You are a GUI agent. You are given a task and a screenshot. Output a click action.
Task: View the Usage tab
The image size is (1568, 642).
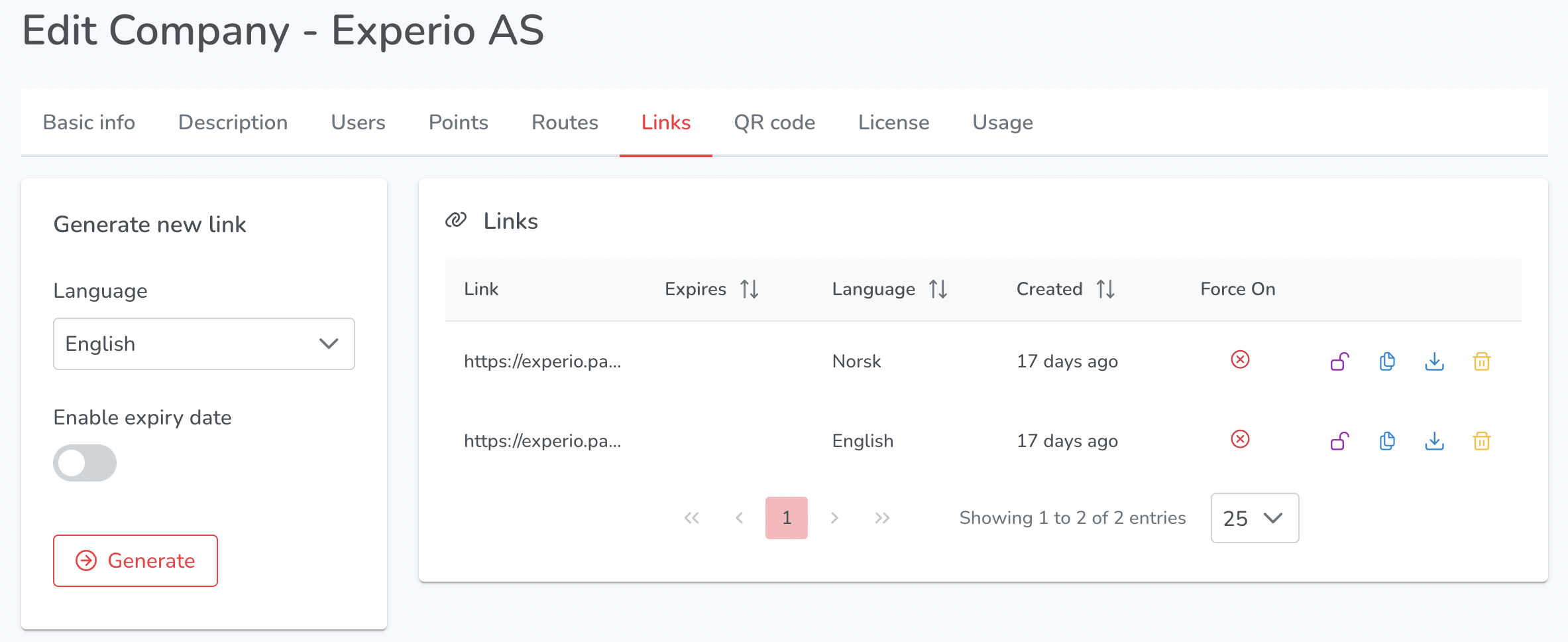tap(1003, 123)
